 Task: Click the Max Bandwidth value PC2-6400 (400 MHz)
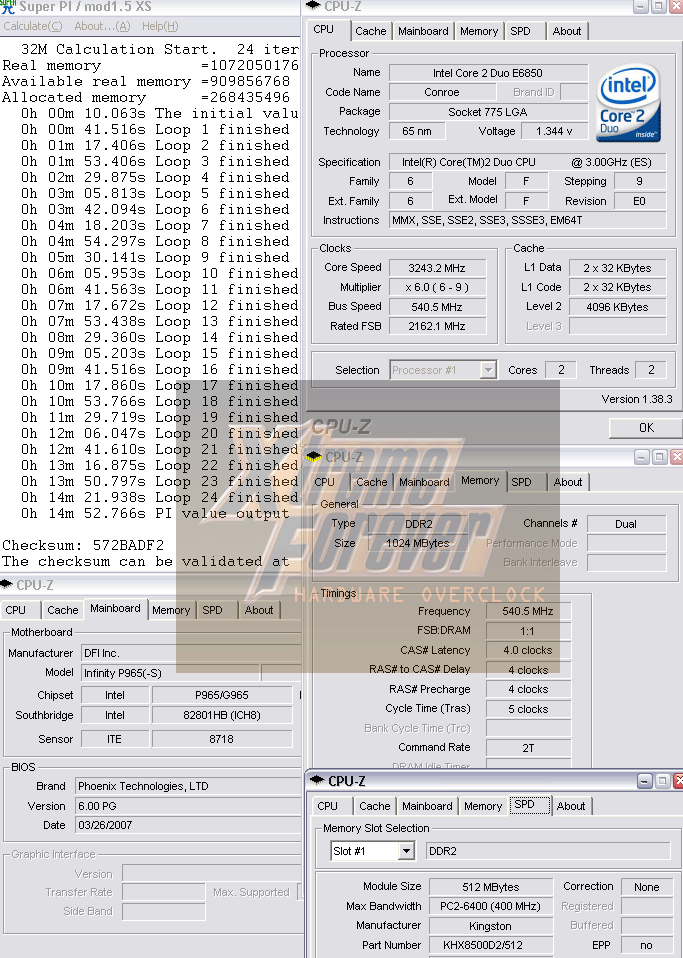click(491, 906)
